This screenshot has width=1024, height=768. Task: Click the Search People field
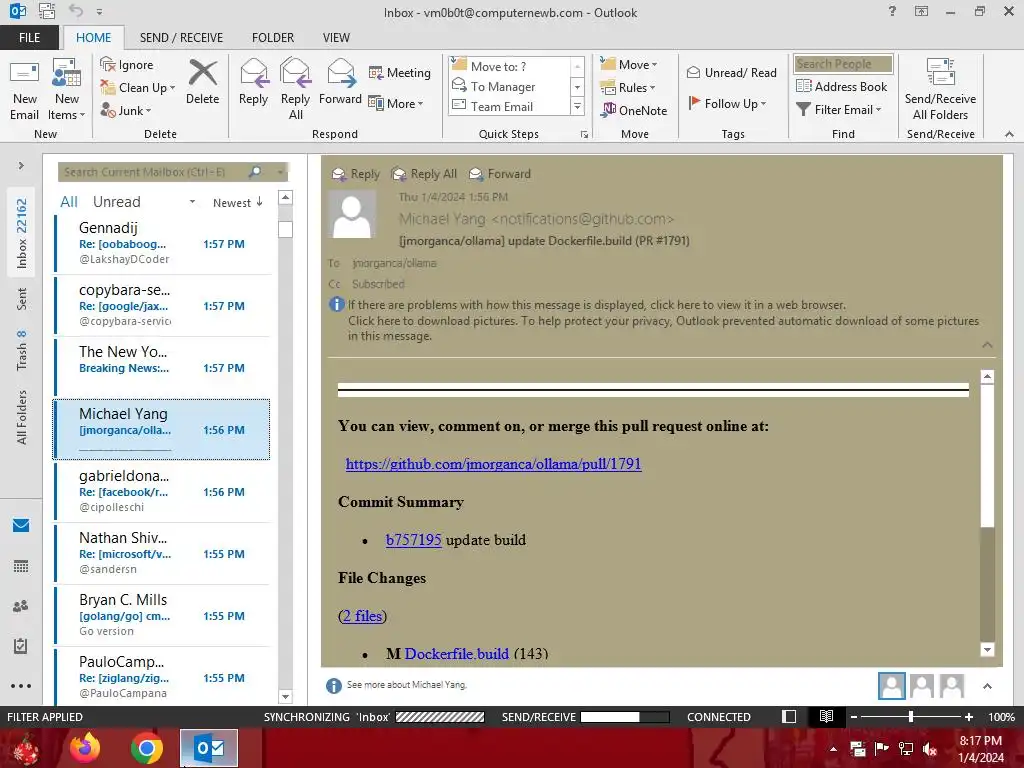843,64
